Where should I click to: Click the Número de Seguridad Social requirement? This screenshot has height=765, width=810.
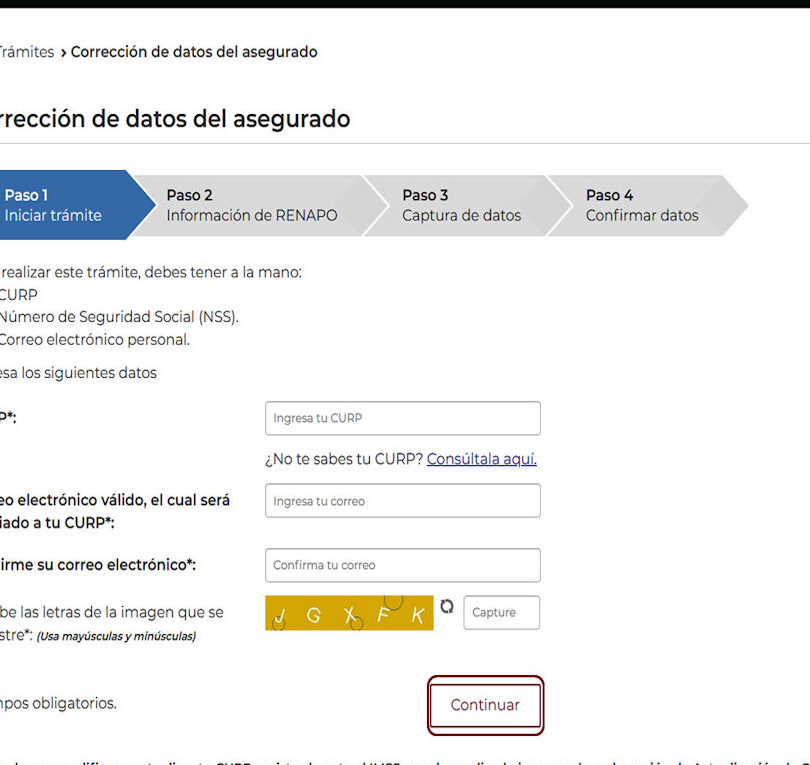(x=118, y=317)
